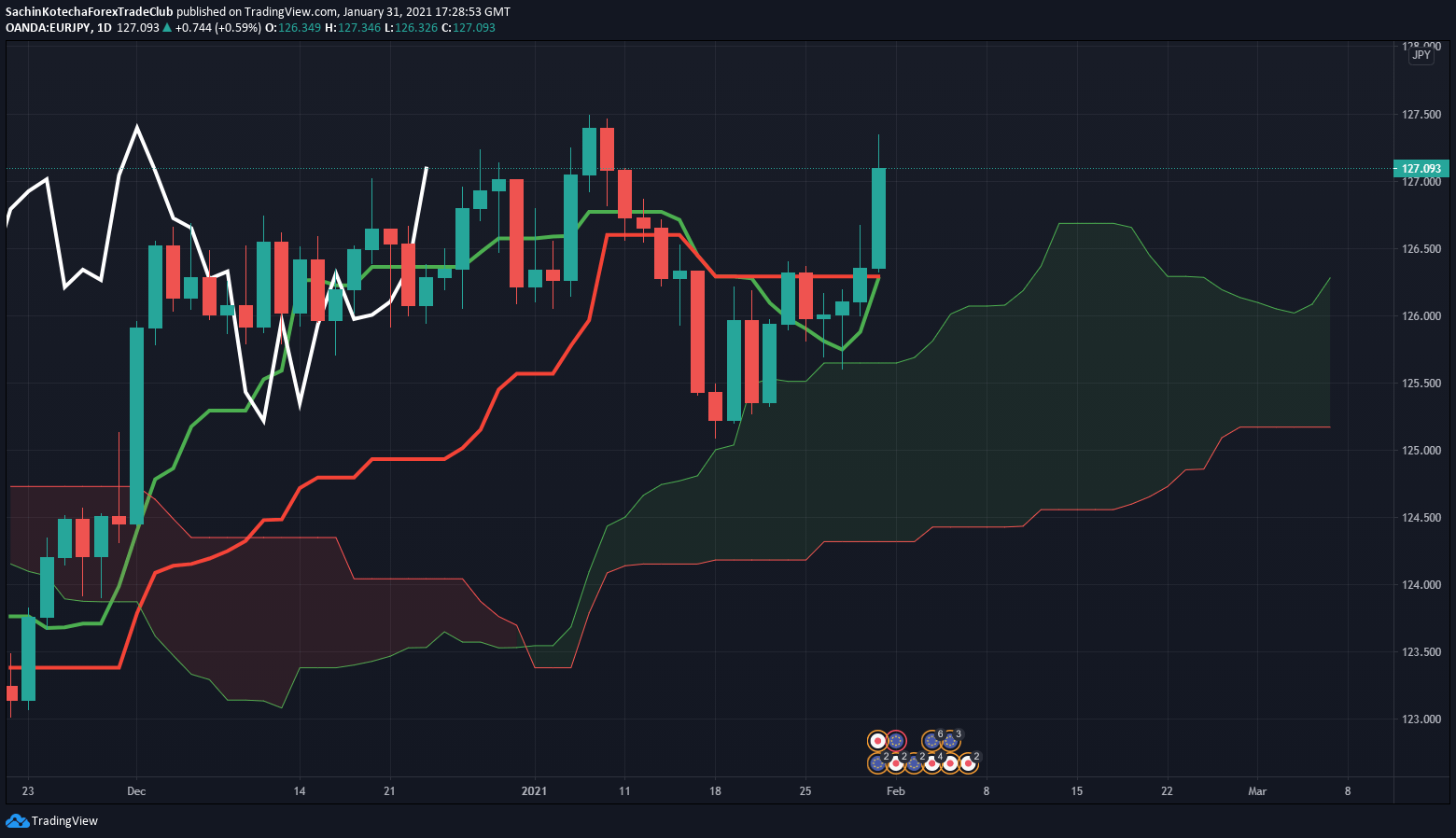Image resolution: width=1456 pixels, height=838 pixels.
Task: Click the open value O:126.349
Action: tap(293, 28)
